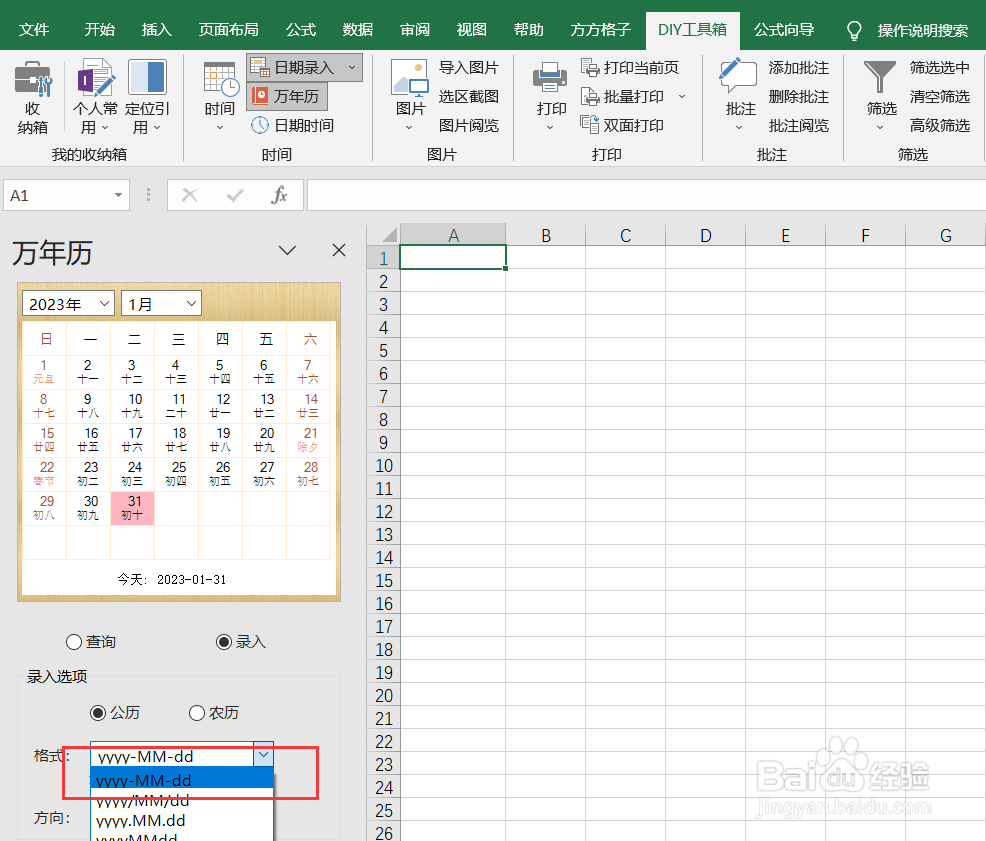986x841 pixels.
Task: Switch to the 公式向导 tab
Action: (784, 30)
